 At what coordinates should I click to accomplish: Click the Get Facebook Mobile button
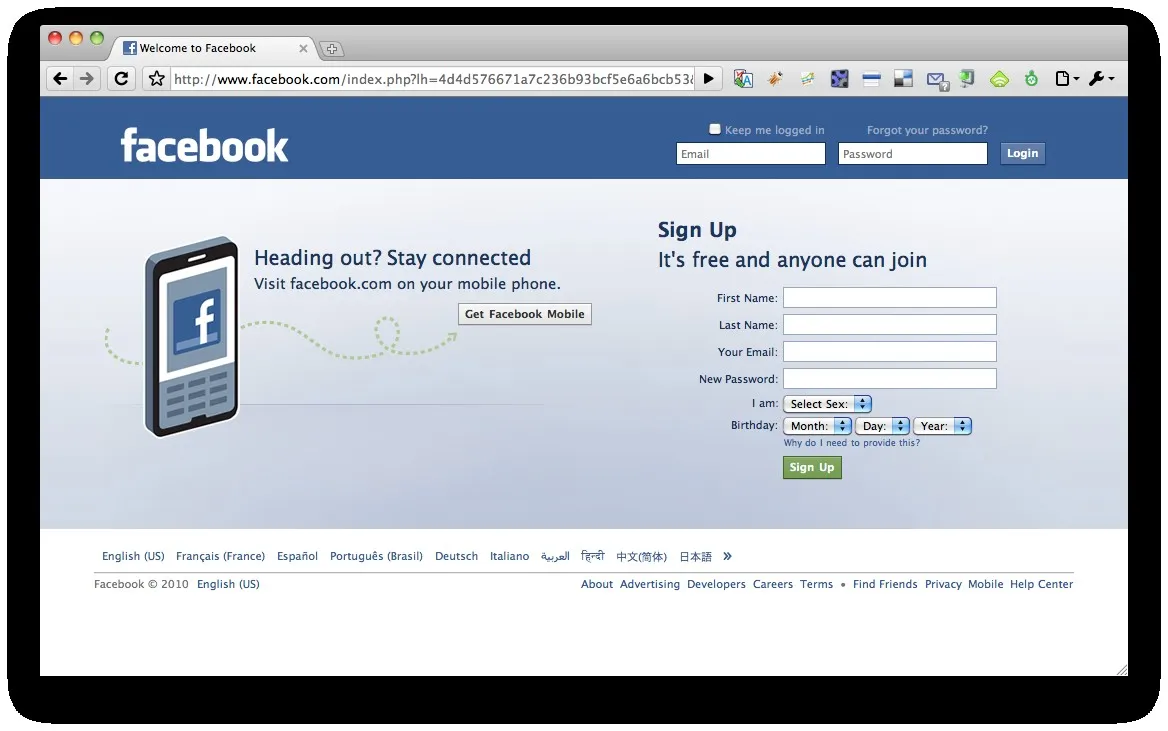pos(524,314)
